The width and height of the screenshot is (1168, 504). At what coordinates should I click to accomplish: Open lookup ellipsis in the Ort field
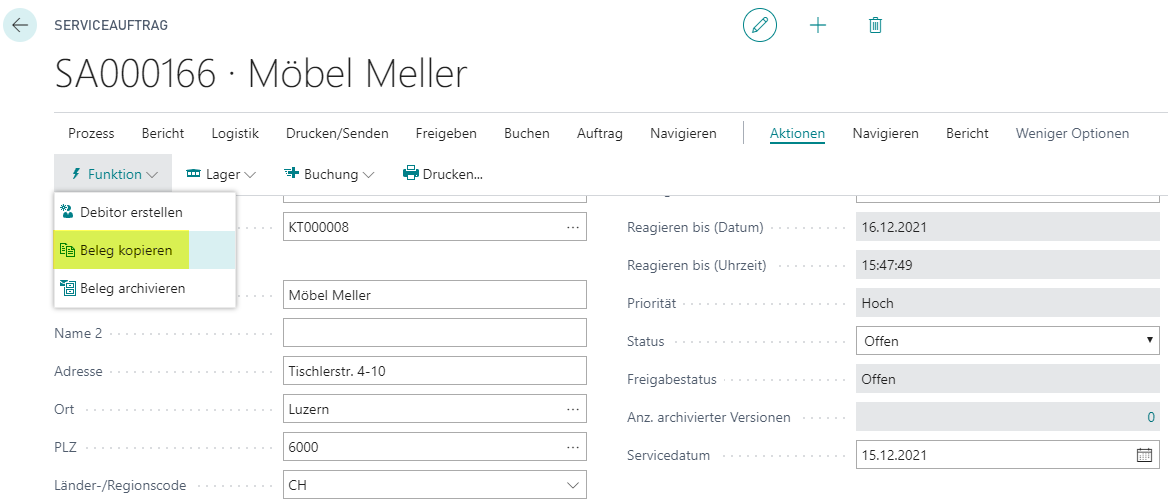point(572,409)
